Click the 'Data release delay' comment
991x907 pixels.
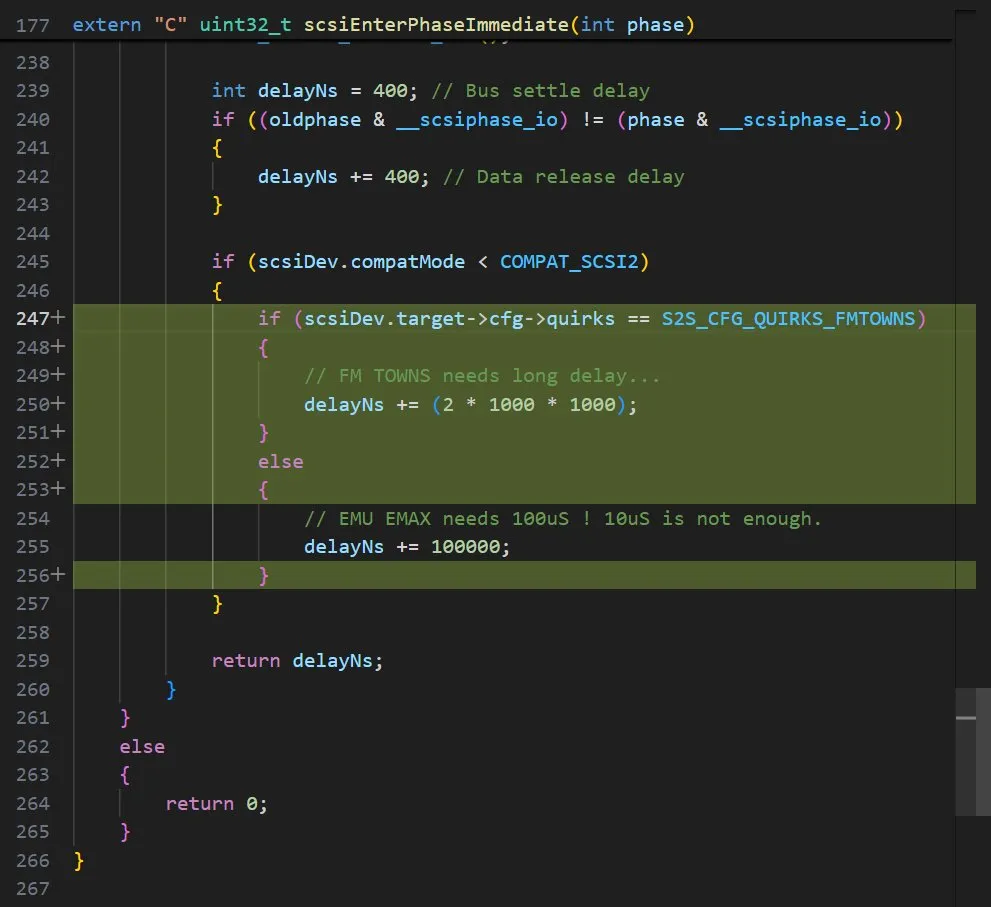point(563,176)
